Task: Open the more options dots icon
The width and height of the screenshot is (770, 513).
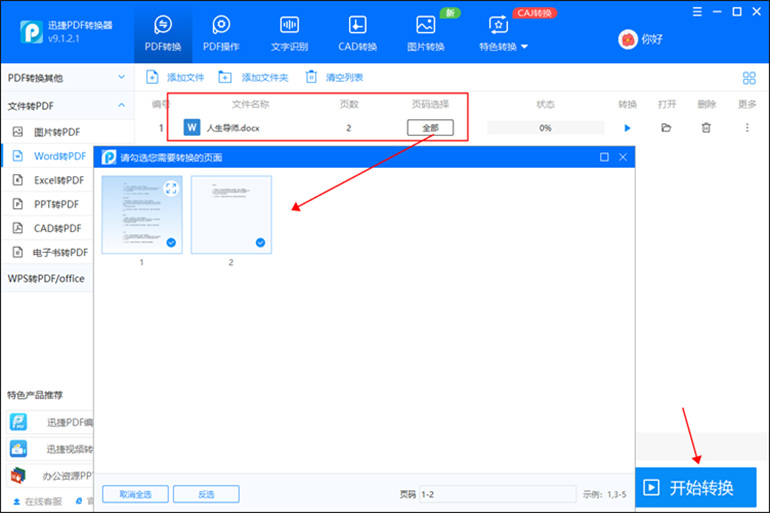Action: pyautogui.click(x=747, y=128)
